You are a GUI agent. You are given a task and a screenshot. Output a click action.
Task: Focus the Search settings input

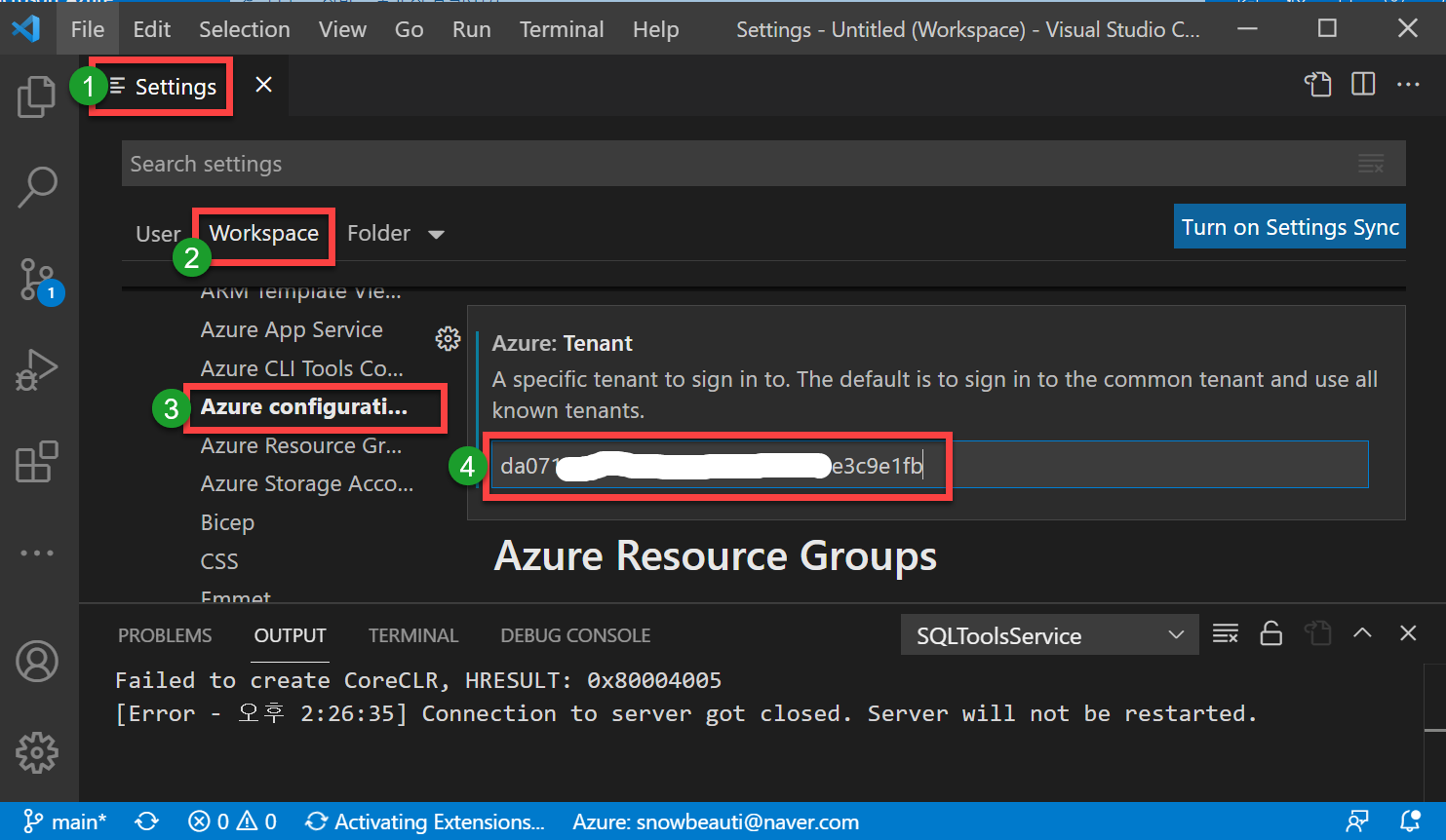pyautogui.click(x=763, y=164)
